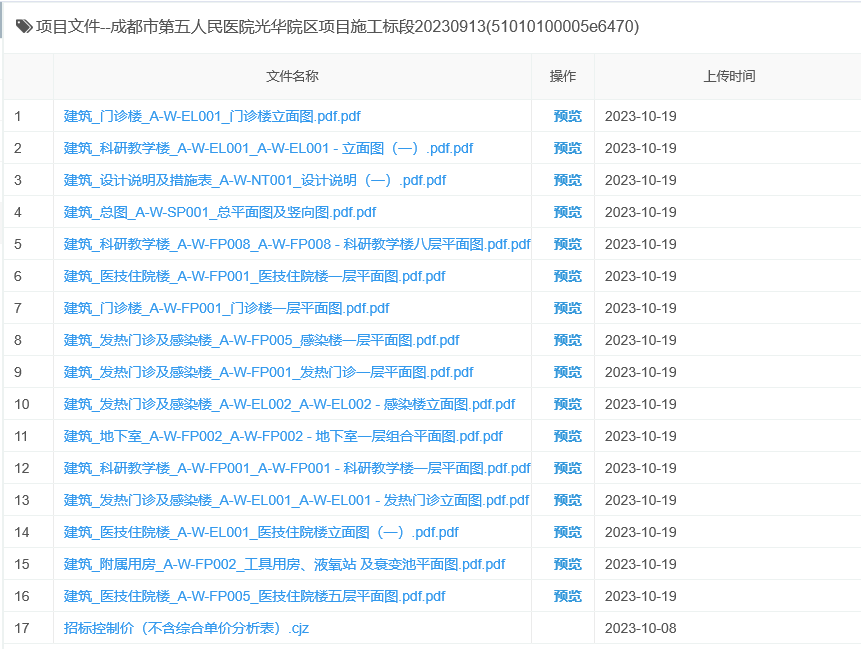Select upload date 2023-10-08 in row 17
This screenshot has width=861, height=649.
click(640, 628)
